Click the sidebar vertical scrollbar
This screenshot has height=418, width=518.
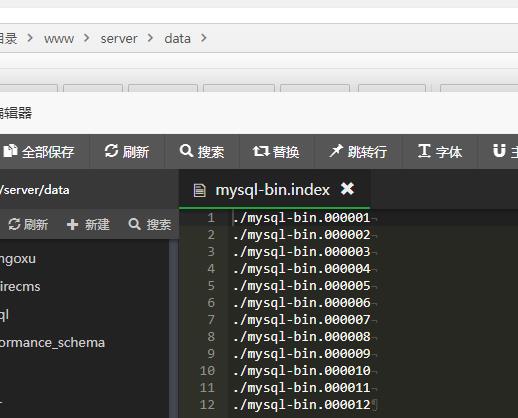point(173,328)
